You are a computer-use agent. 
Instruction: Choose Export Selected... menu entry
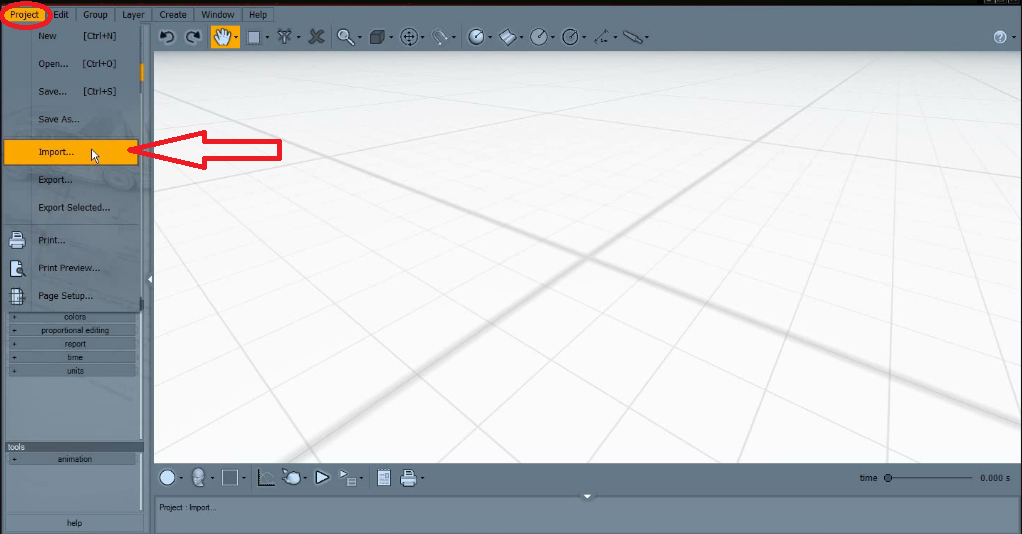[x=71, y=207]
